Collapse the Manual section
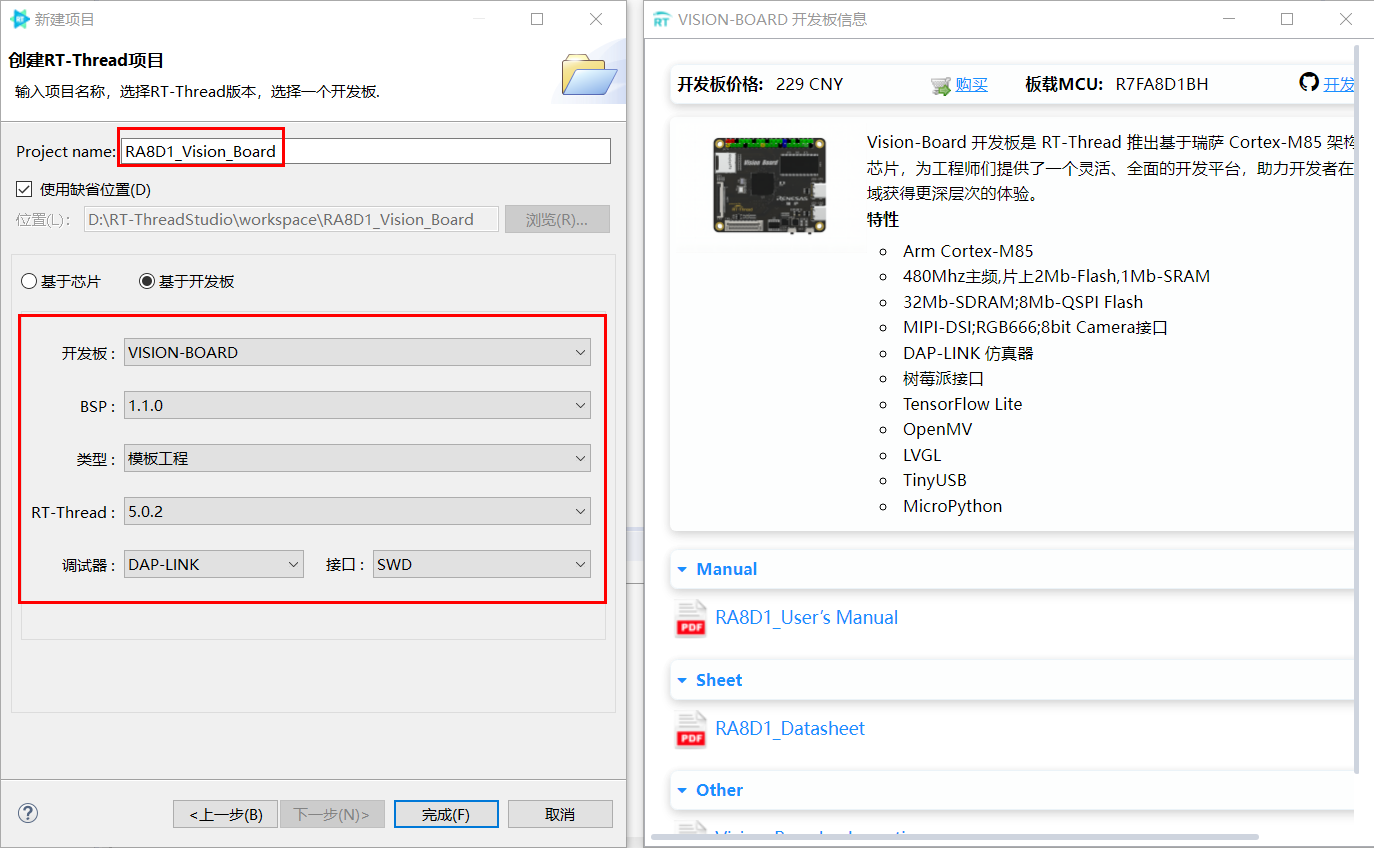The height and width of the screenshot is (848, 1374). point(682,570)
